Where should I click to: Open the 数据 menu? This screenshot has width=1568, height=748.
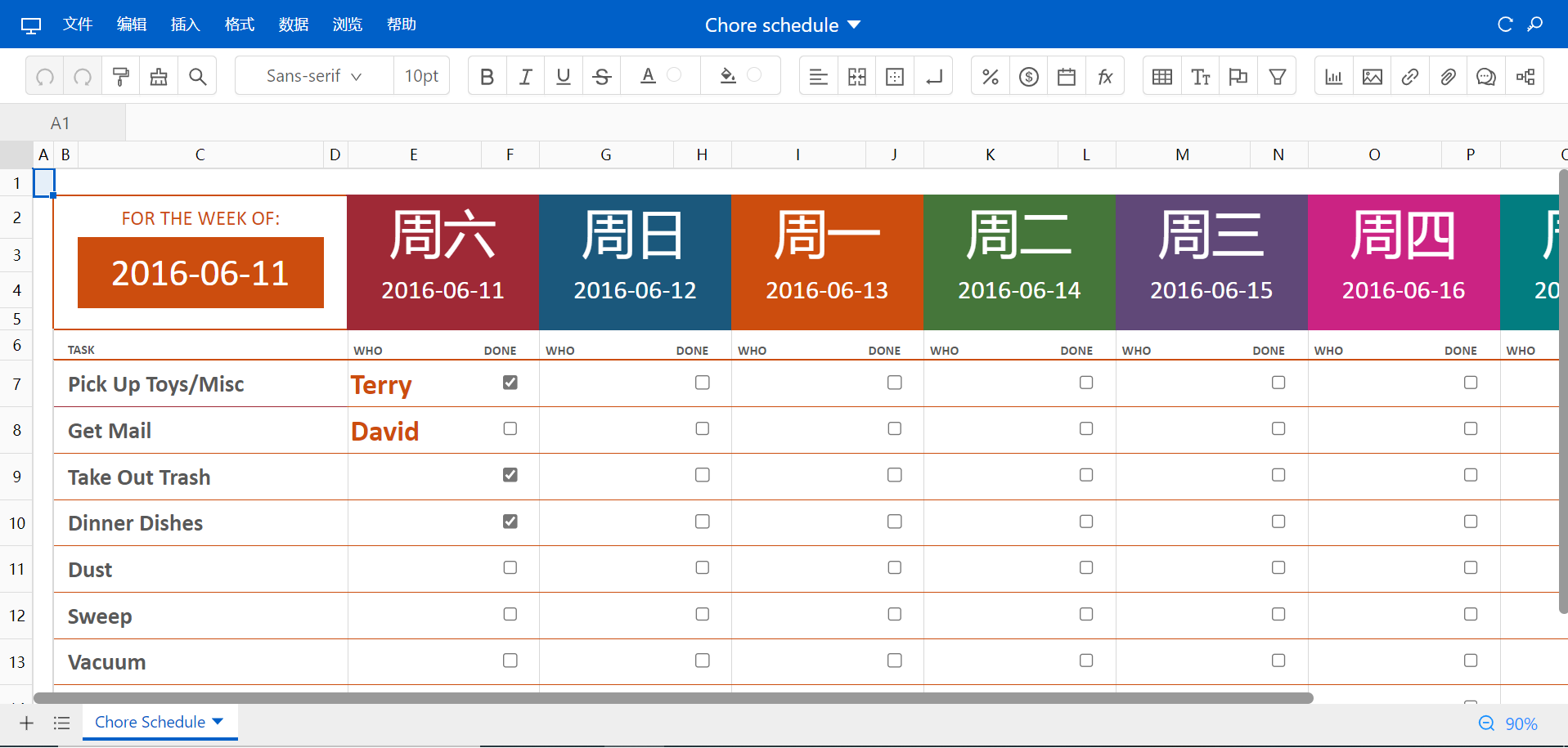point(294,25)
